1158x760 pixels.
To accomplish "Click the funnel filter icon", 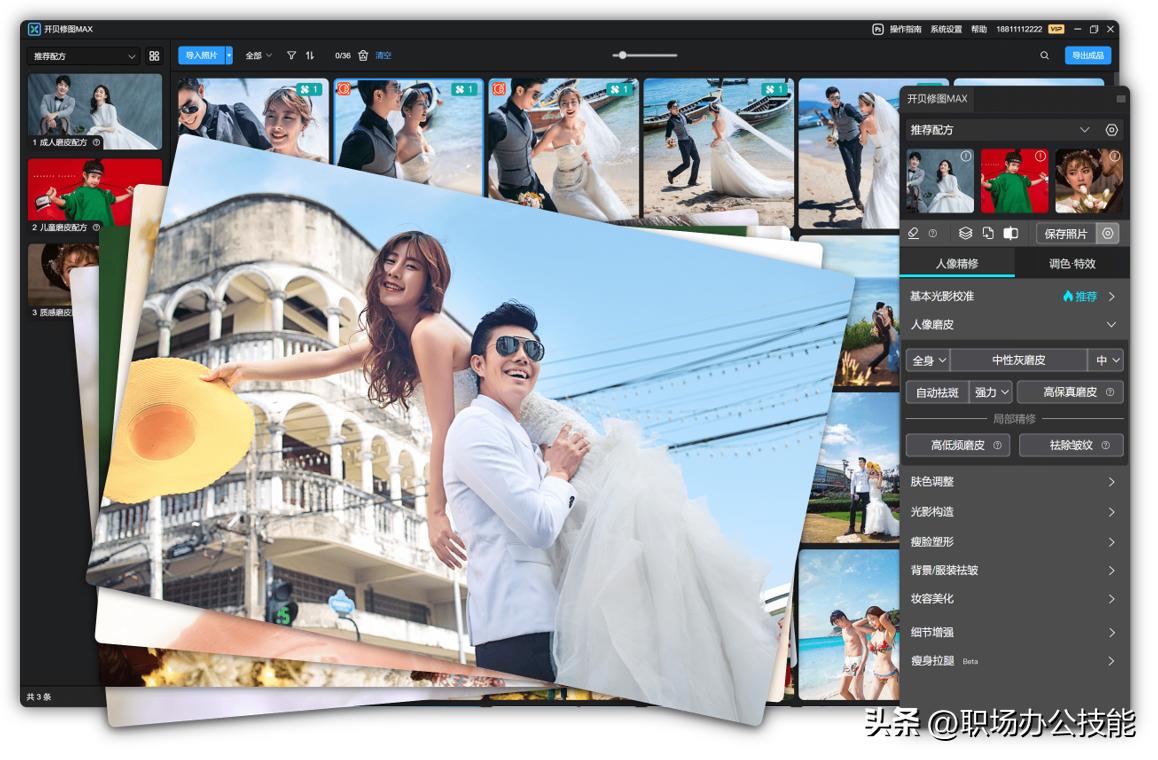I will click(291, 56).
